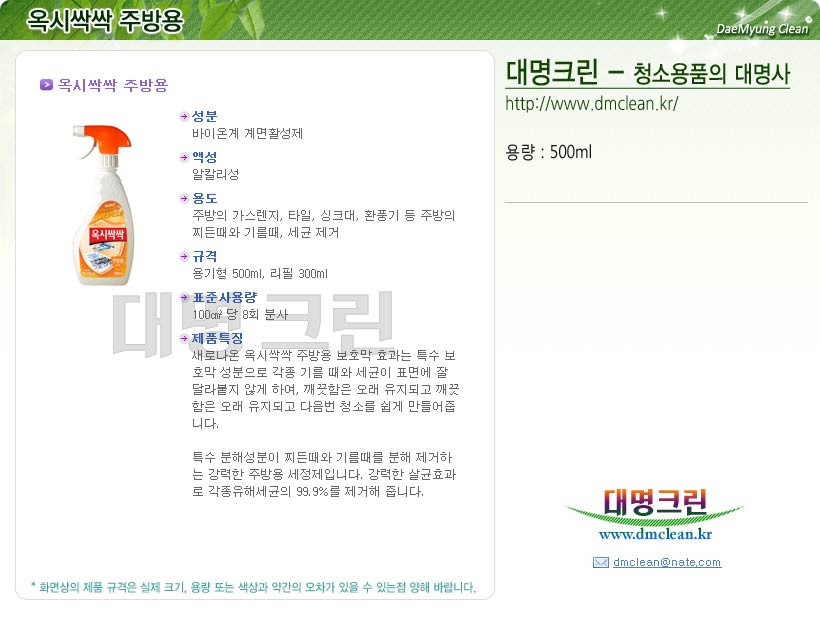Click the purple arrow icon beside 옥시싹싹 주방용 heading
820x620 pixels.
tap(46, 84)
